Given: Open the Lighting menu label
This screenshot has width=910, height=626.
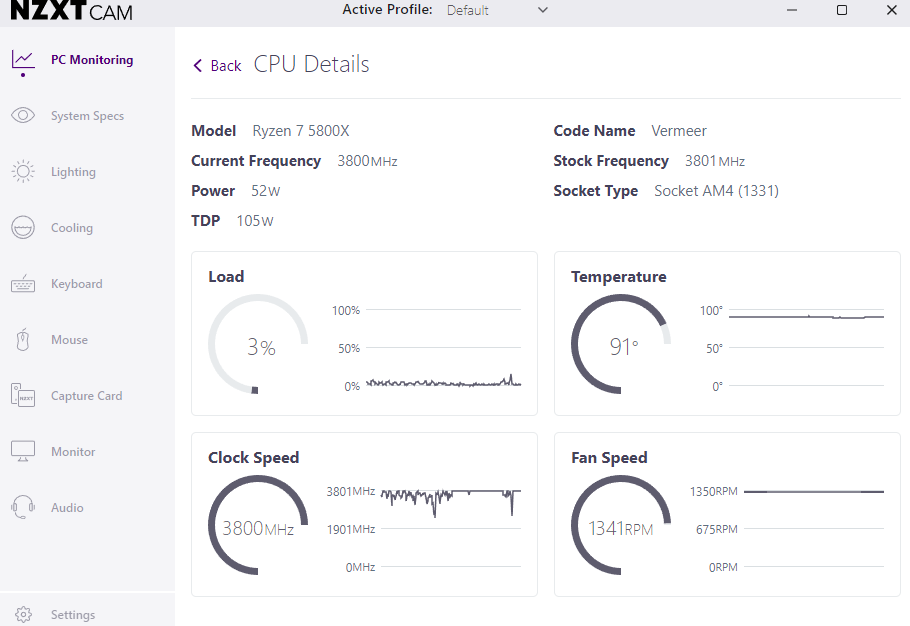Looking at the screenshot, I should pyautogui.click(x=73, y=172).
